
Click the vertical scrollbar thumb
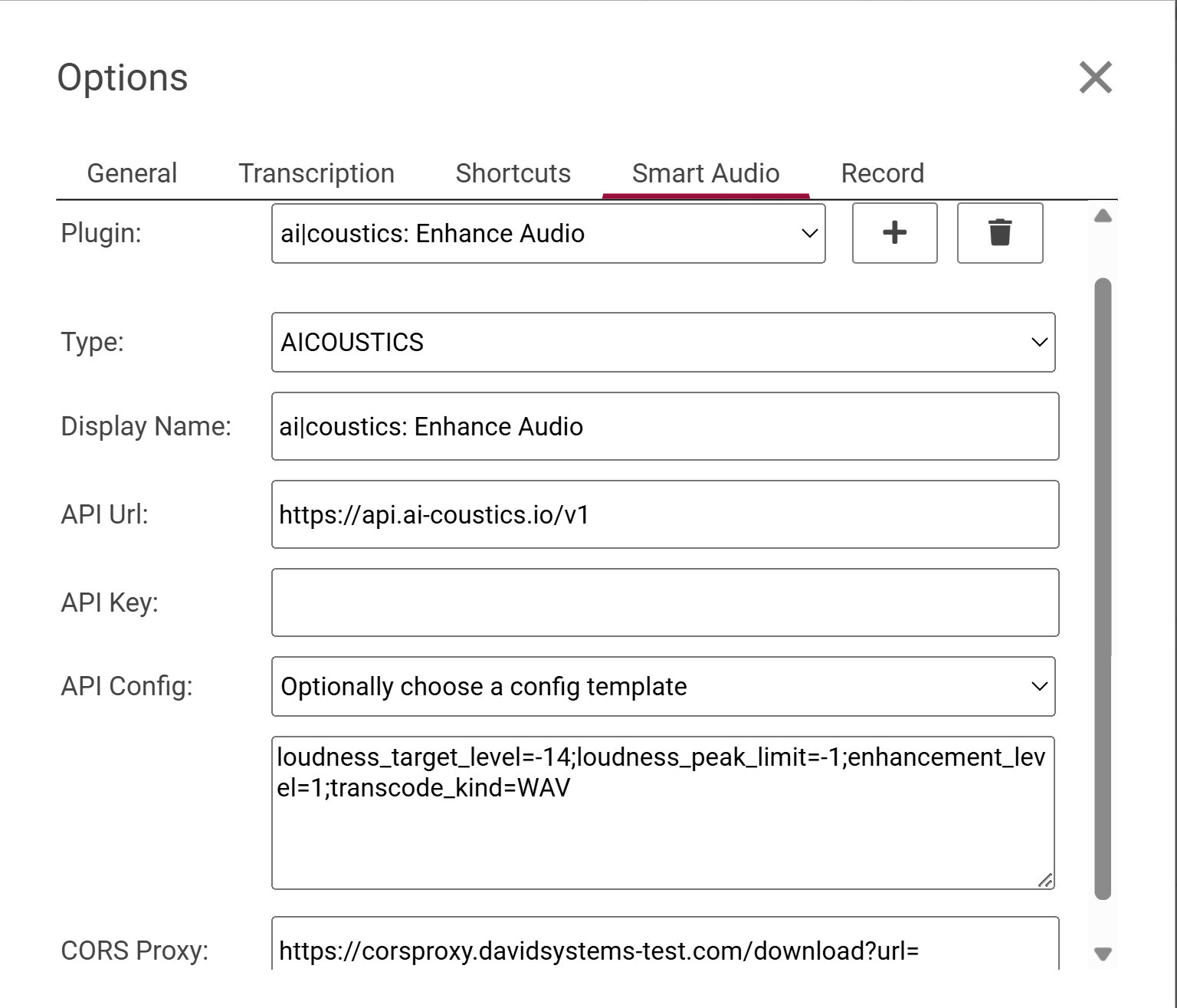tap(1103, 589)
